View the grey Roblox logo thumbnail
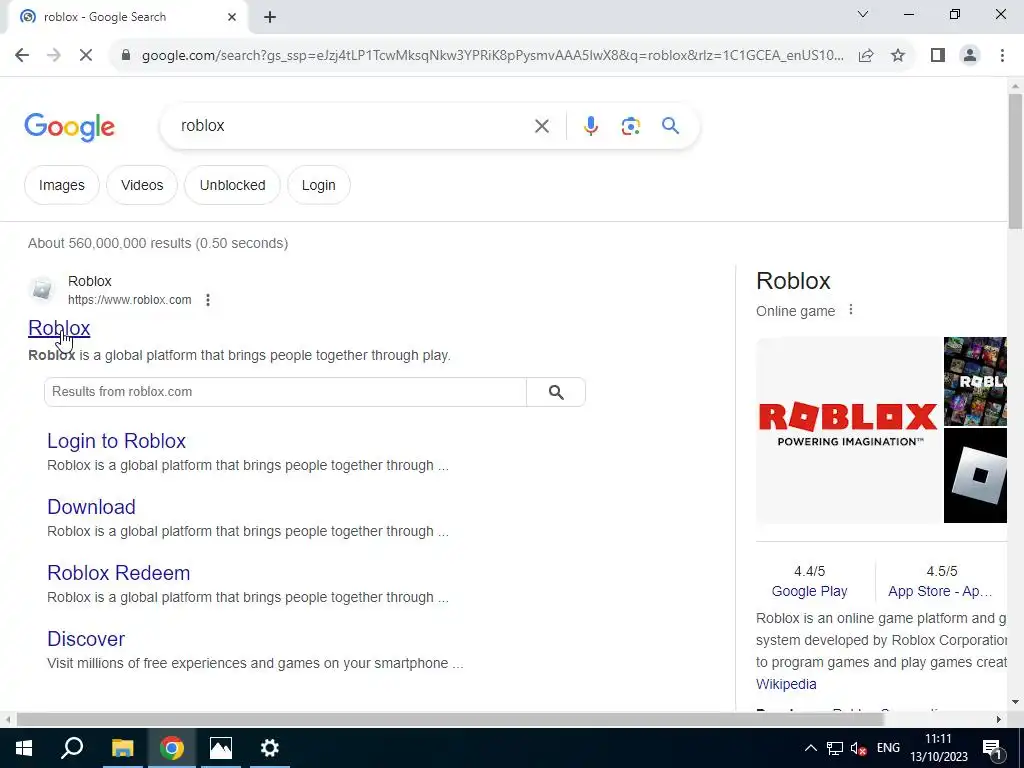1024x768 pixels. tap(975, 475)
